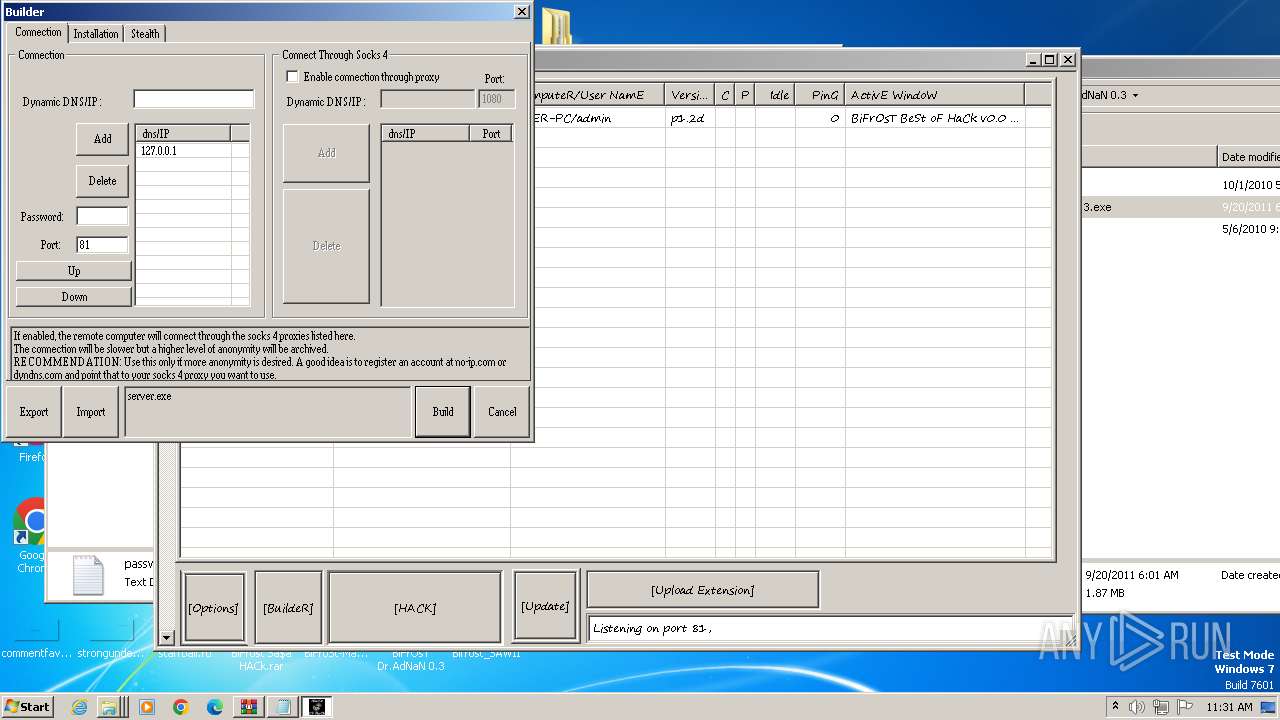This screenshot has width=1280, height=720.
Task: Select the 3.exe file row in Explorer
Action: 1180,207
